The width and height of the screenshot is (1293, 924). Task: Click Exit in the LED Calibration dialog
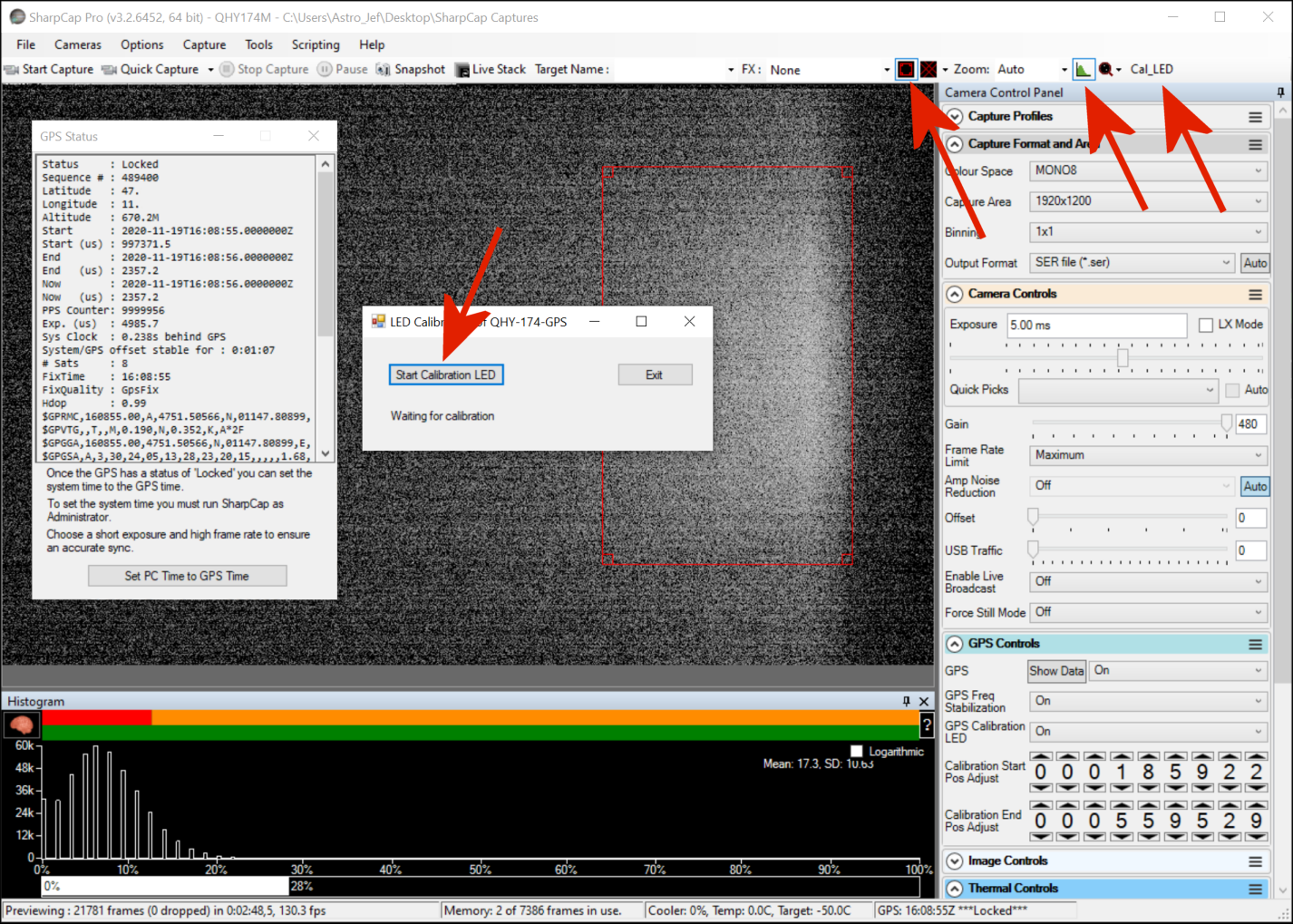pos(655,374)
